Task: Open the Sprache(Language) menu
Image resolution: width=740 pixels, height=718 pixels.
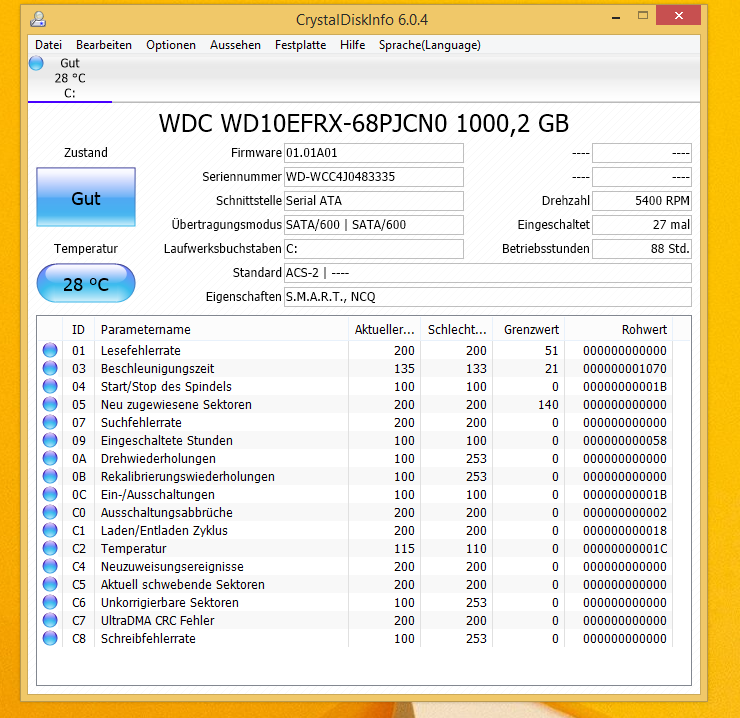Action: (x=429, y=45)
